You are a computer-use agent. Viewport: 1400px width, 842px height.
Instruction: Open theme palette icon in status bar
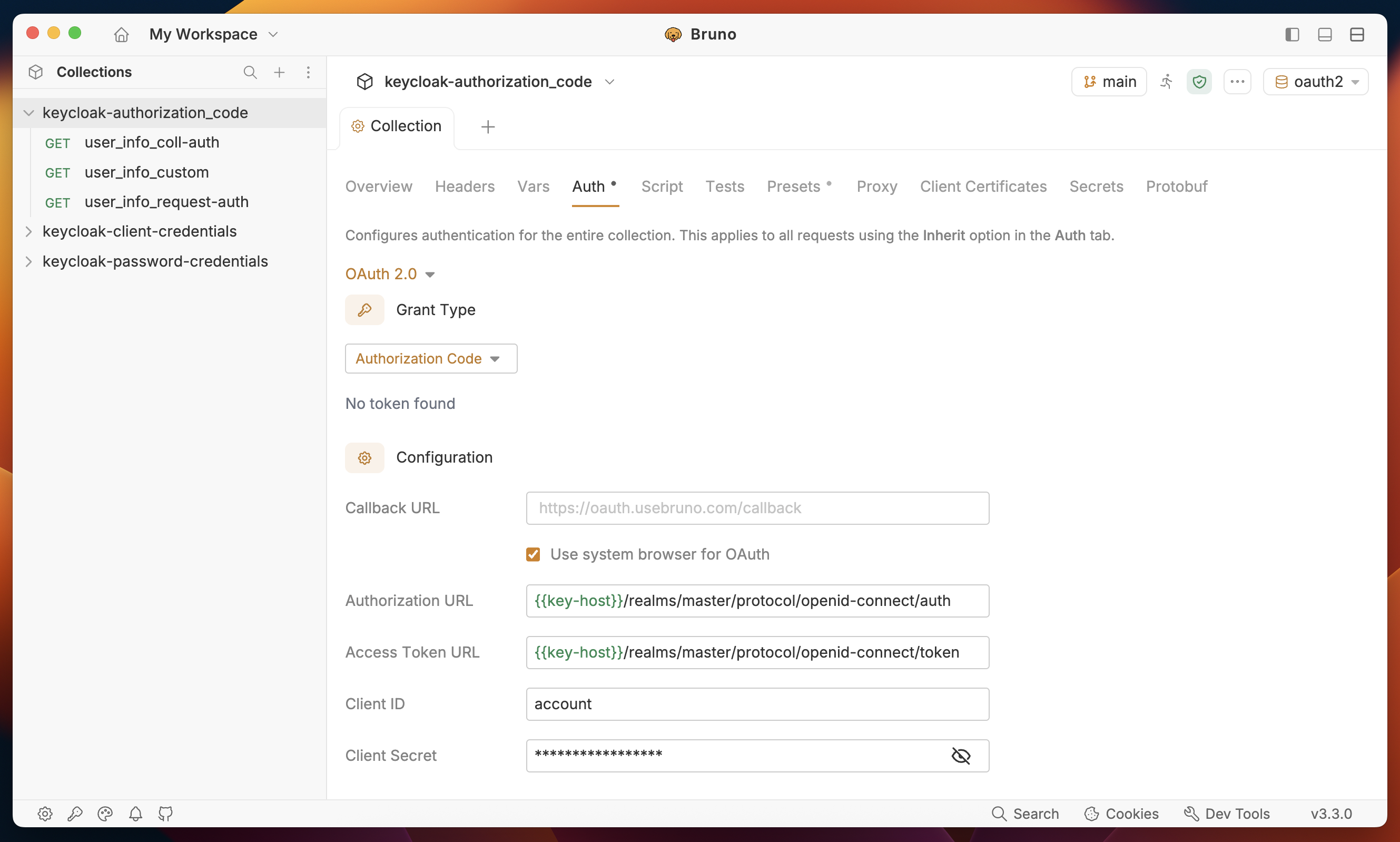(x=105, y=814)
